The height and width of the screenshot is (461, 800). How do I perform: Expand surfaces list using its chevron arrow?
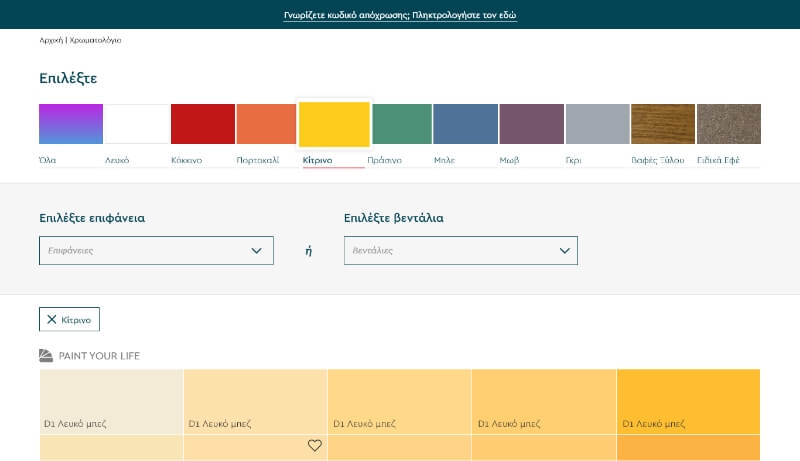[x=257, y=251]
